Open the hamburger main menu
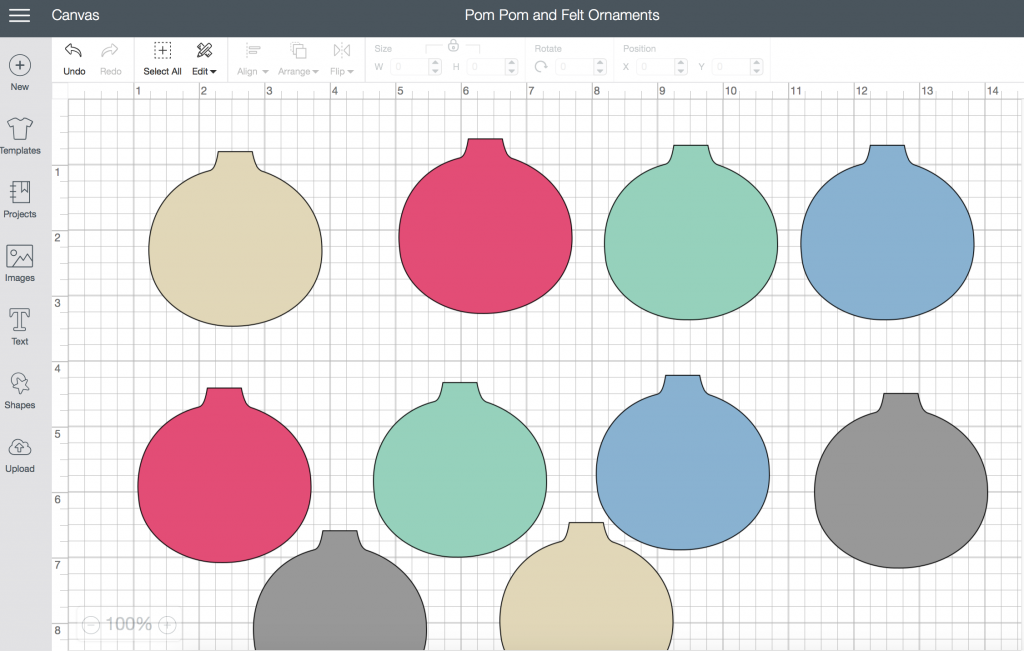Viewport: 1024px width, 651px height. [x=19, y=15]
